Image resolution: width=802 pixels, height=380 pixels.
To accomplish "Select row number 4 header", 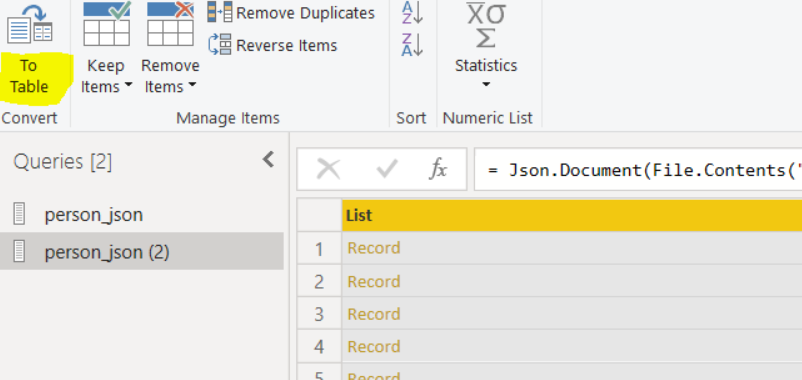I will [x=319, y=346].
